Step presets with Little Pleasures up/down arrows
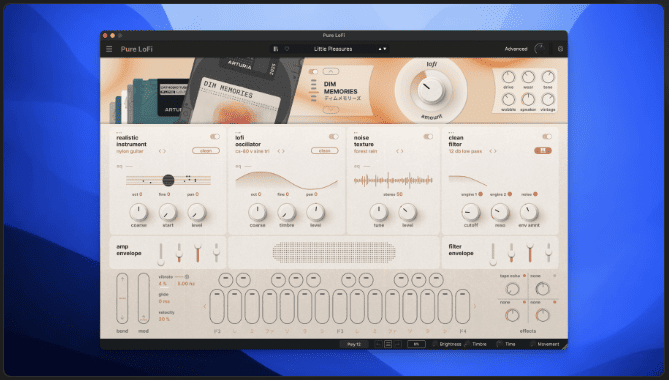 pyautogui.click(x=382, y=49)
